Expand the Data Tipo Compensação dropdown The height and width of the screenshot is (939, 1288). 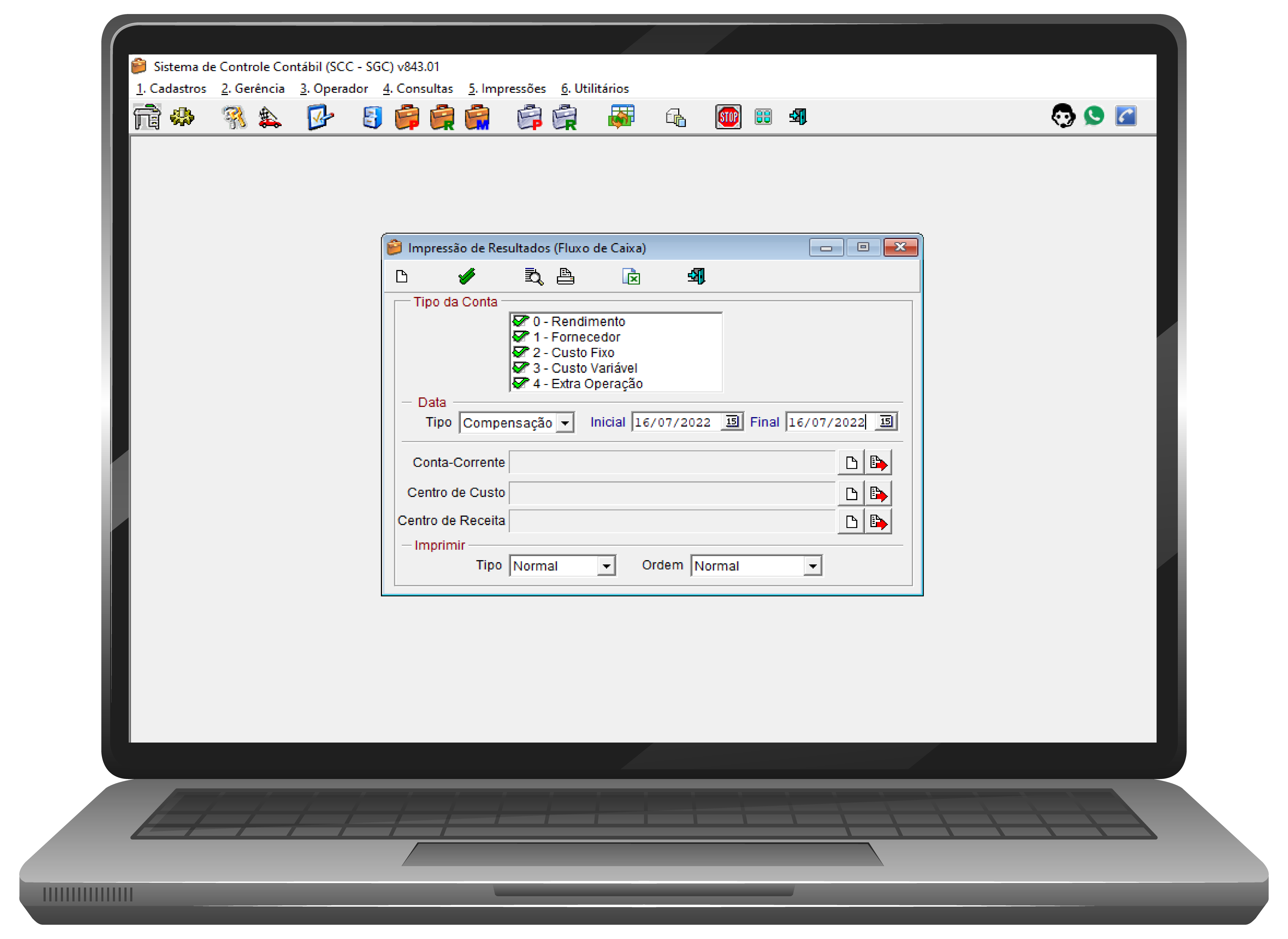[565, 423]
